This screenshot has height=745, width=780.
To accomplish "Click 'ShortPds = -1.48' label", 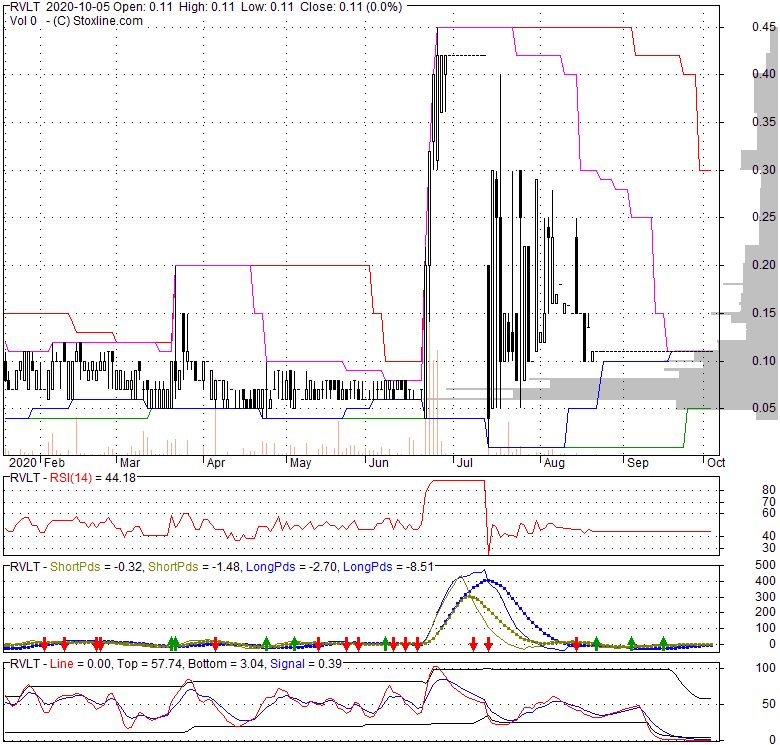I will [x=194, y=567].
